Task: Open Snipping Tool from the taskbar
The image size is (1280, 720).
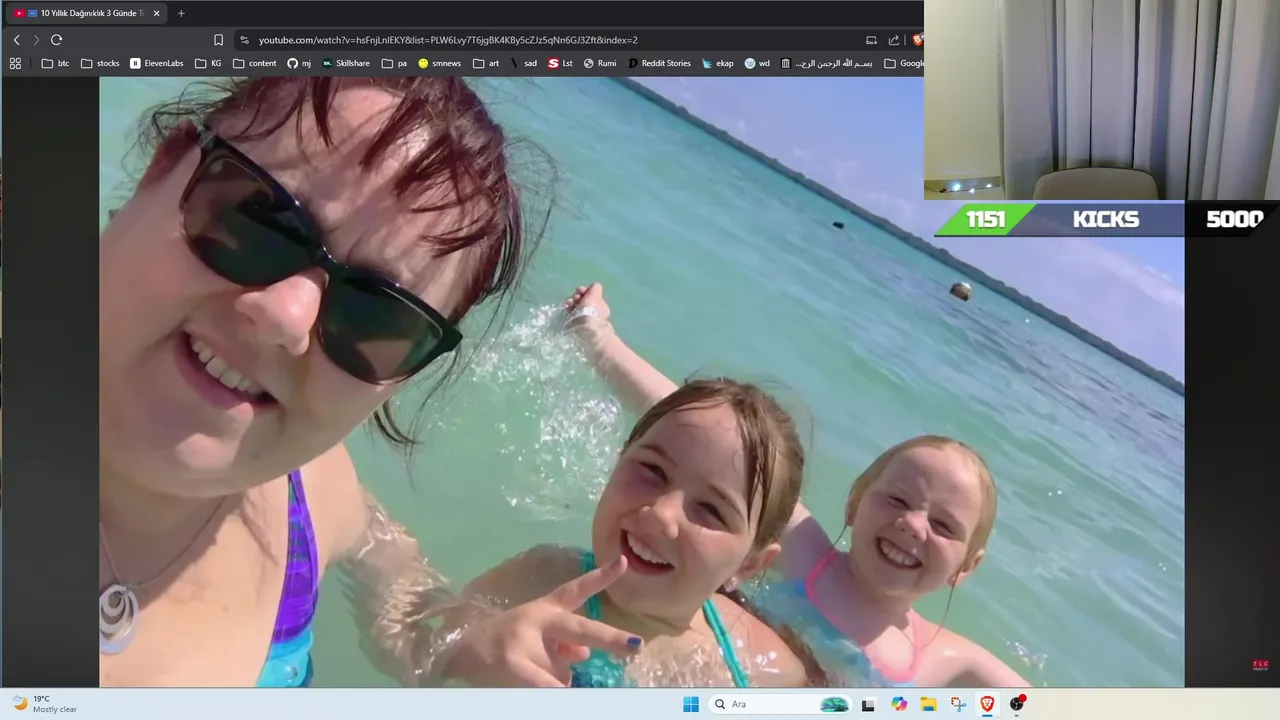Action: pyautogui.click(x=958, y=704)
